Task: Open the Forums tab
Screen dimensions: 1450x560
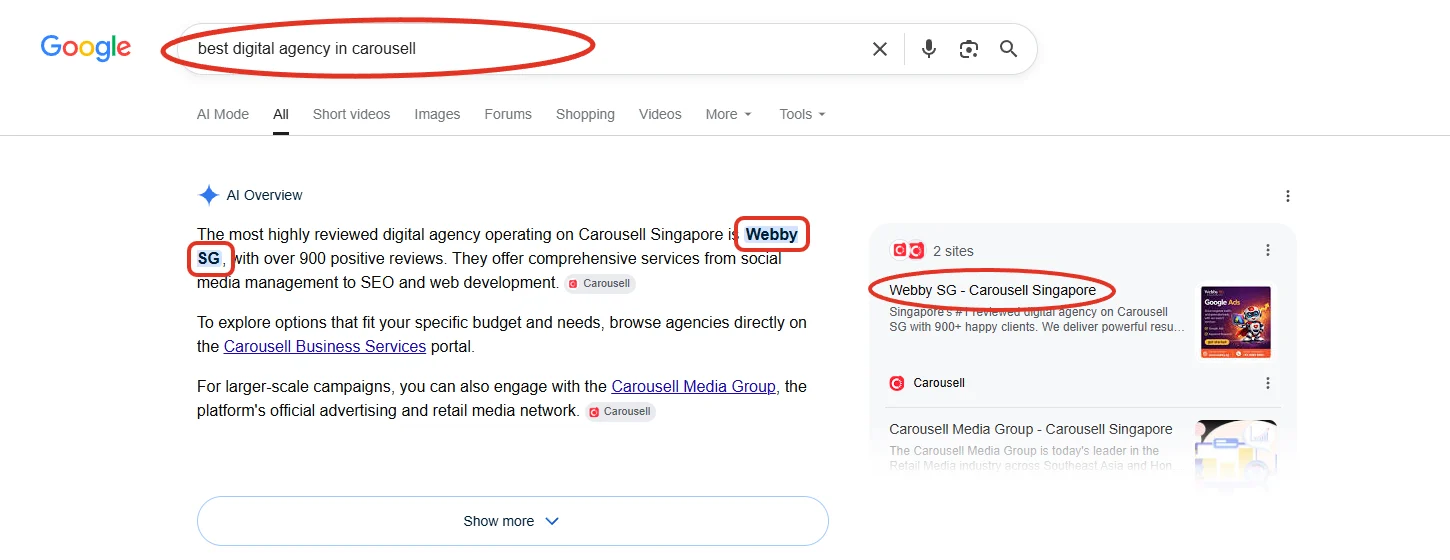Action: pos(508,114)
